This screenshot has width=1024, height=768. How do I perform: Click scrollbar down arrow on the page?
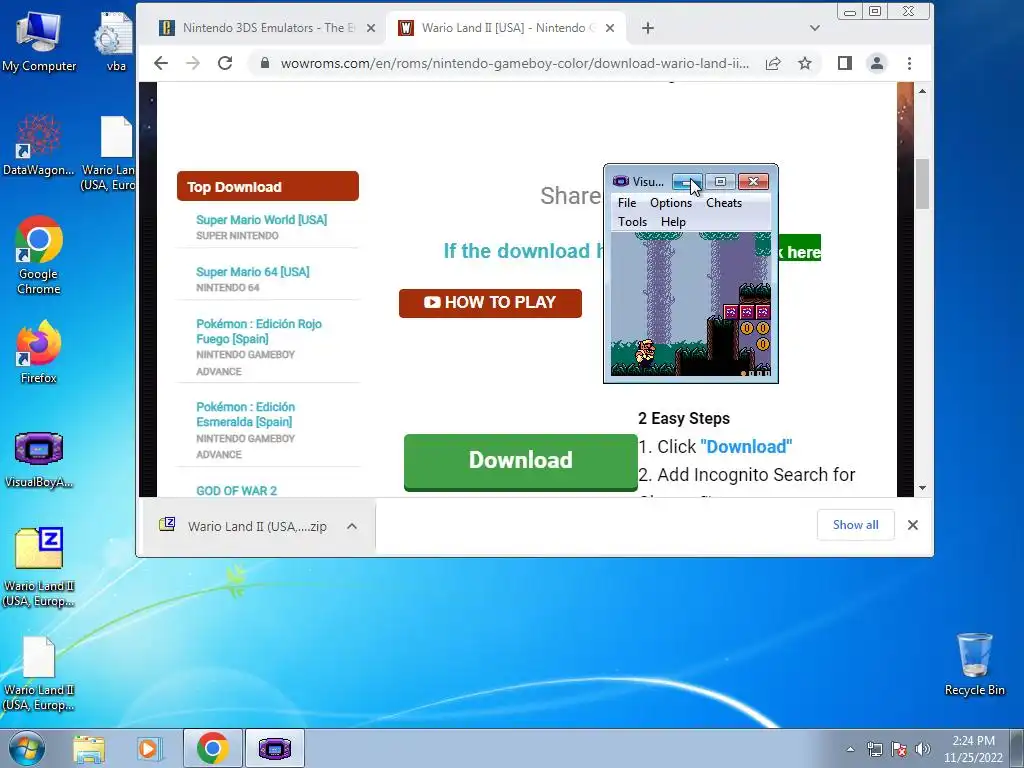[922, 488]
